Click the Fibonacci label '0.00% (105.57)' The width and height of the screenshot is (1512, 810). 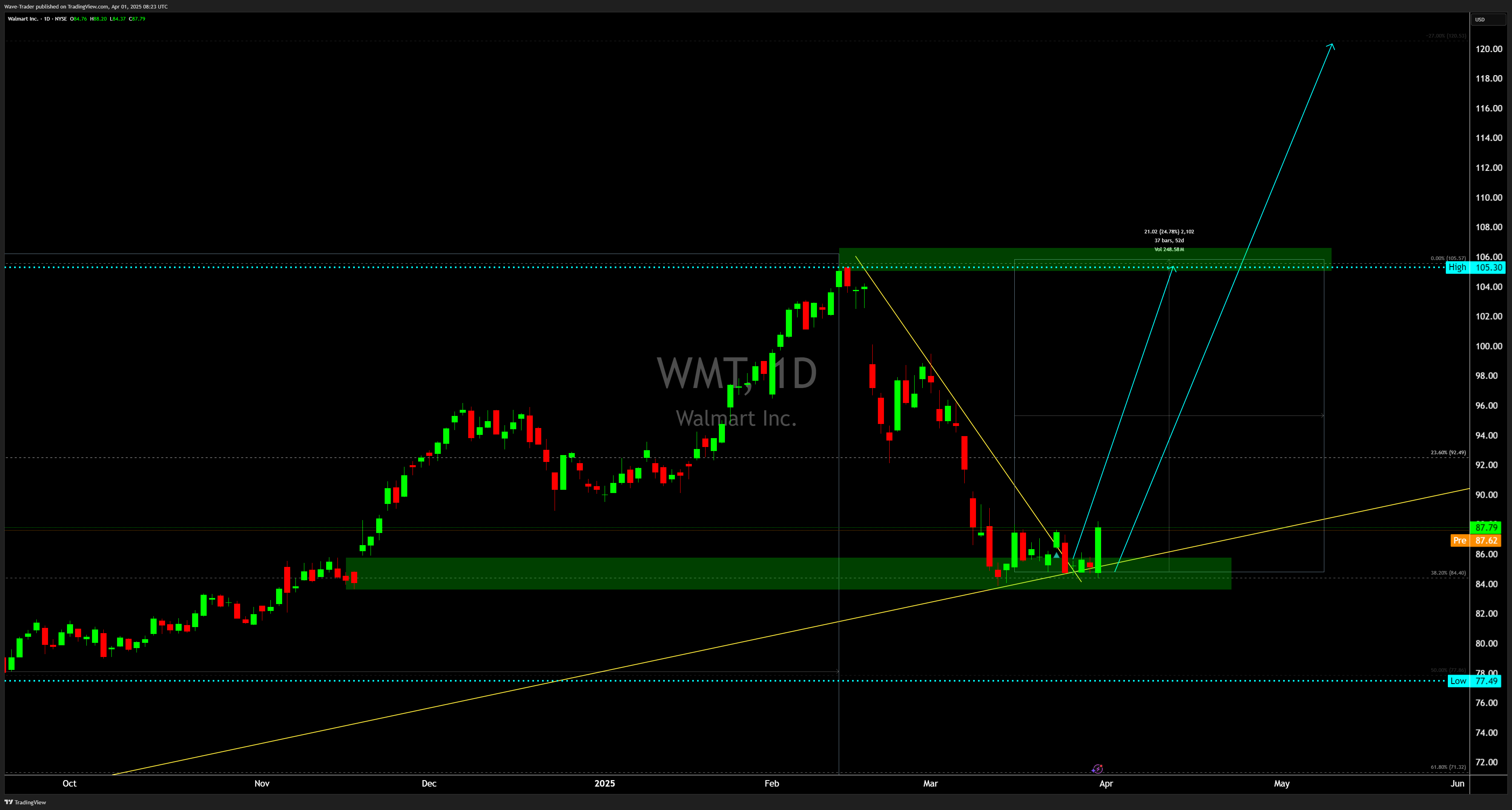coord(1448,258)
